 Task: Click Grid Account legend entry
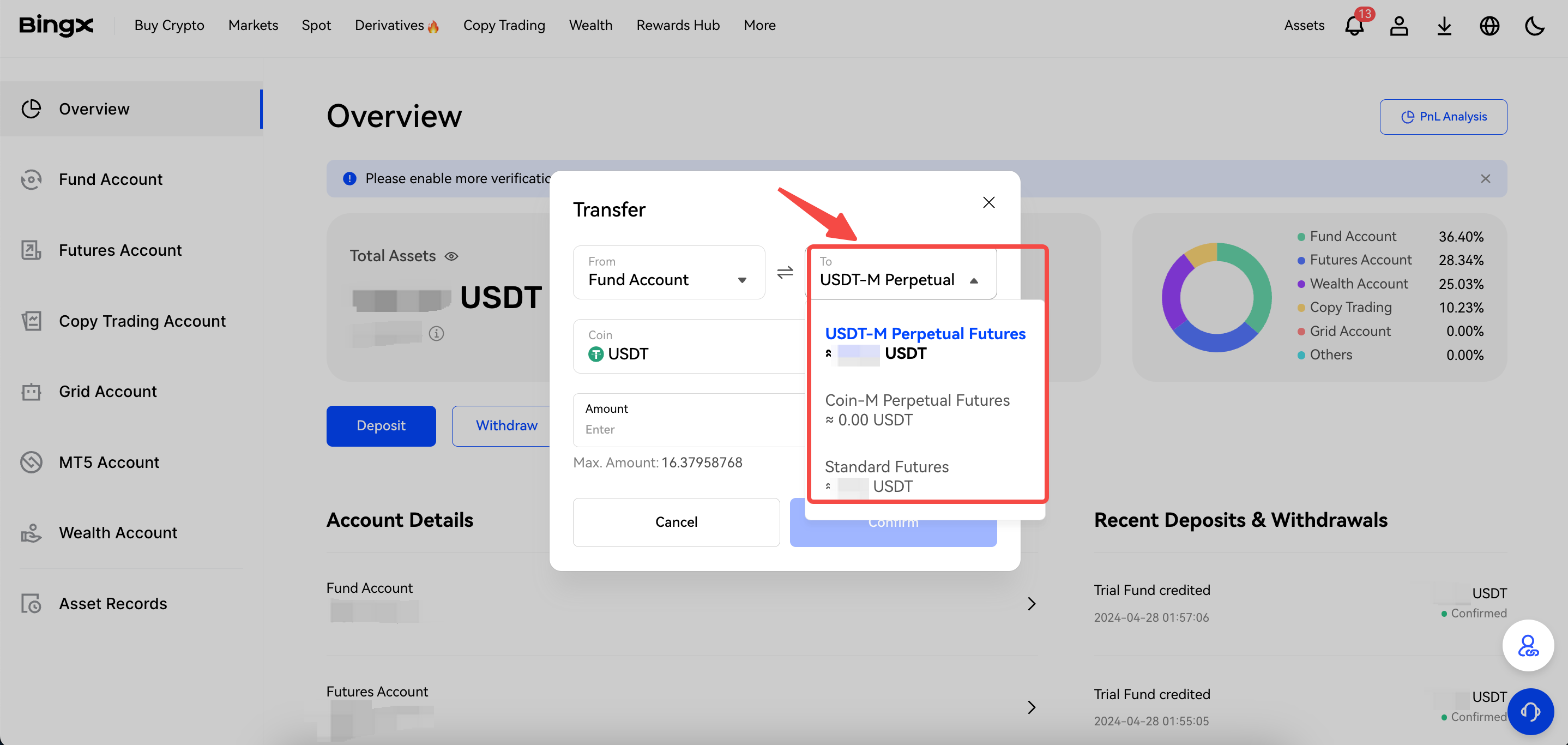pyautogui.click(x=1390, y=331)
